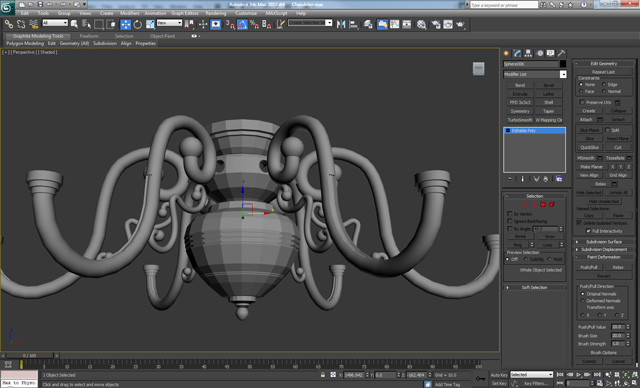Toggle the Angle Snap icon
The image size is (640, 388).
242,24
